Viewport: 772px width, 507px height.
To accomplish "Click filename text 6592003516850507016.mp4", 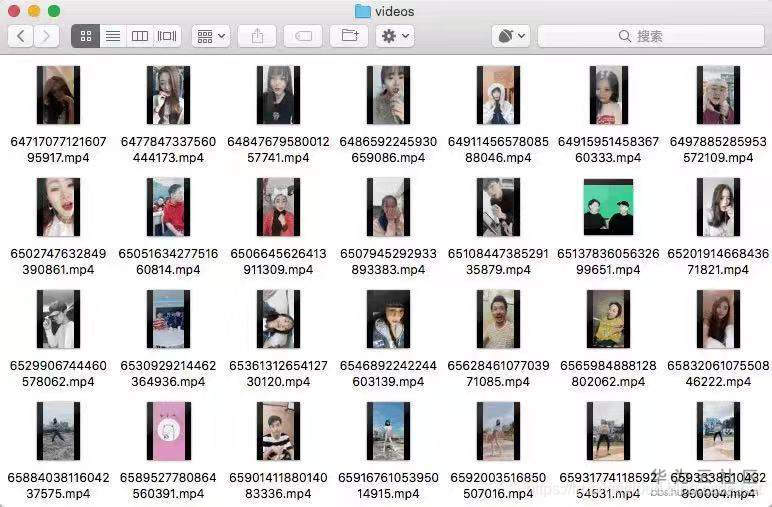I will (x=498, y=485).
